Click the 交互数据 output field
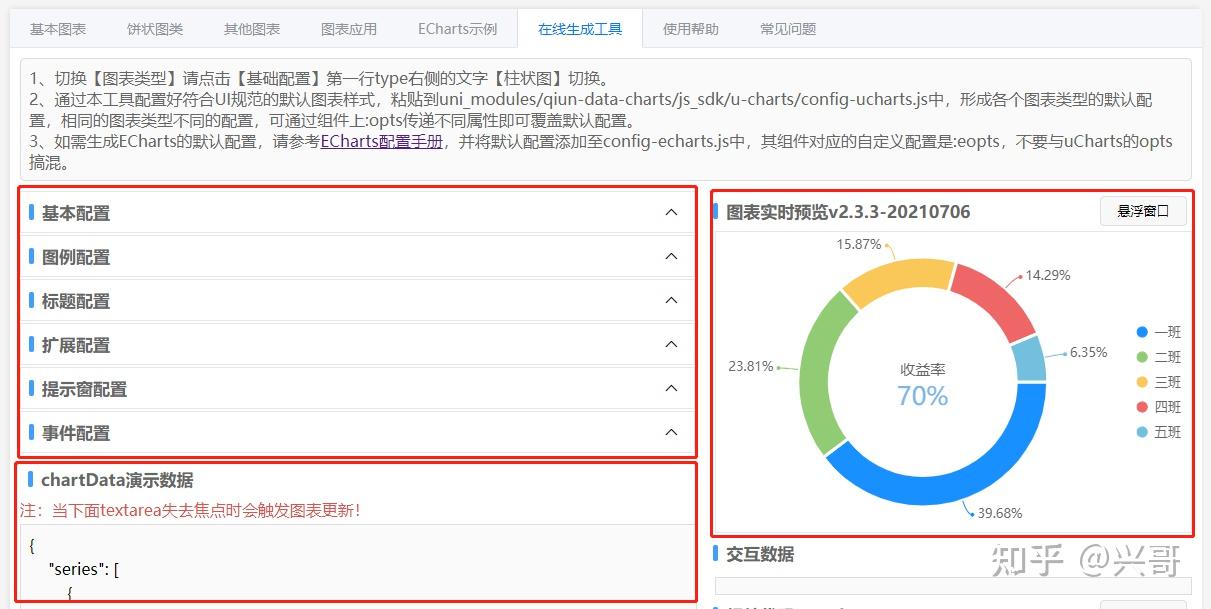The width and height of the screenshot is (1211, 609). [953, 586]
